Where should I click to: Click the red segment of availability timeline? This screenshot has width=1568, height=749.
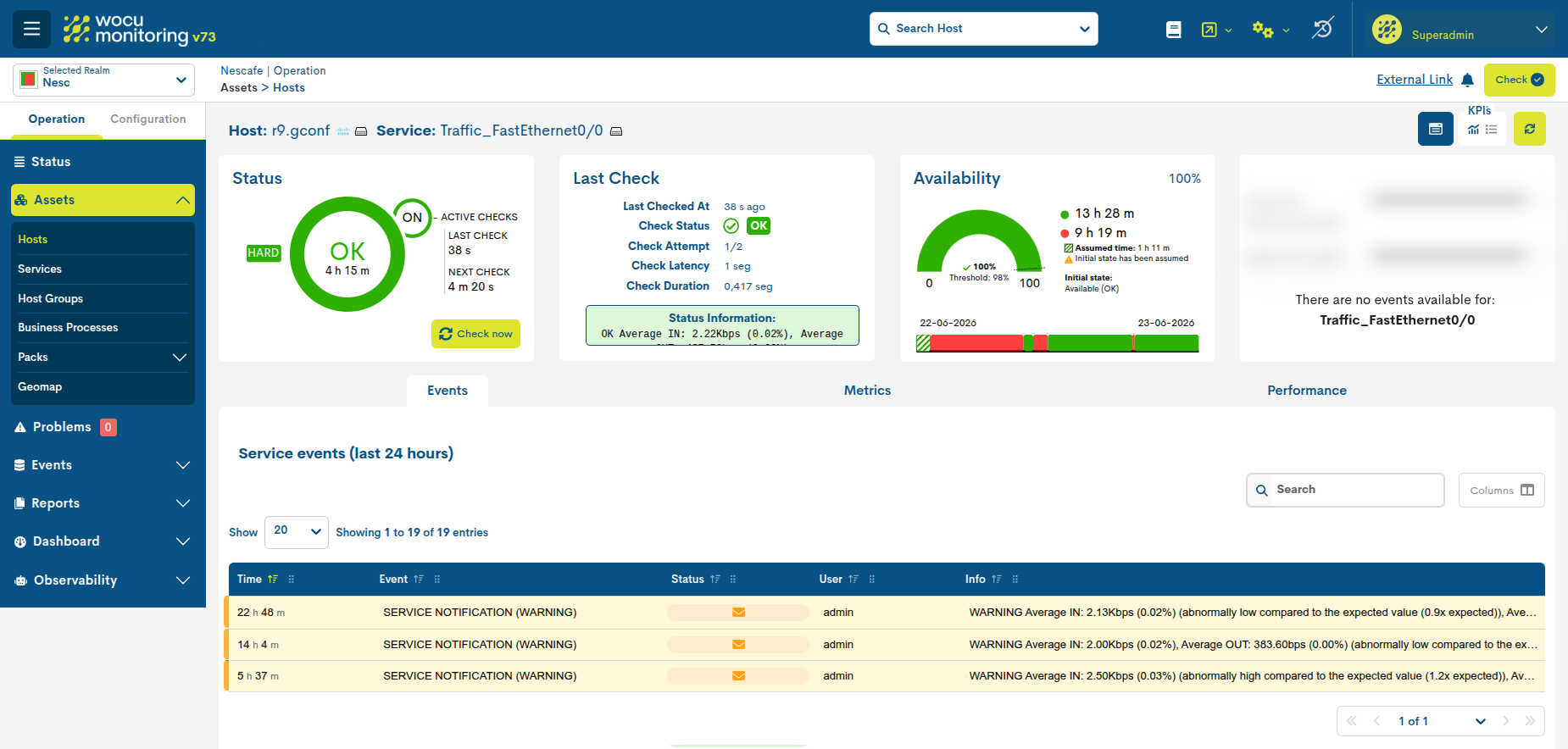[x=976, y=343]
